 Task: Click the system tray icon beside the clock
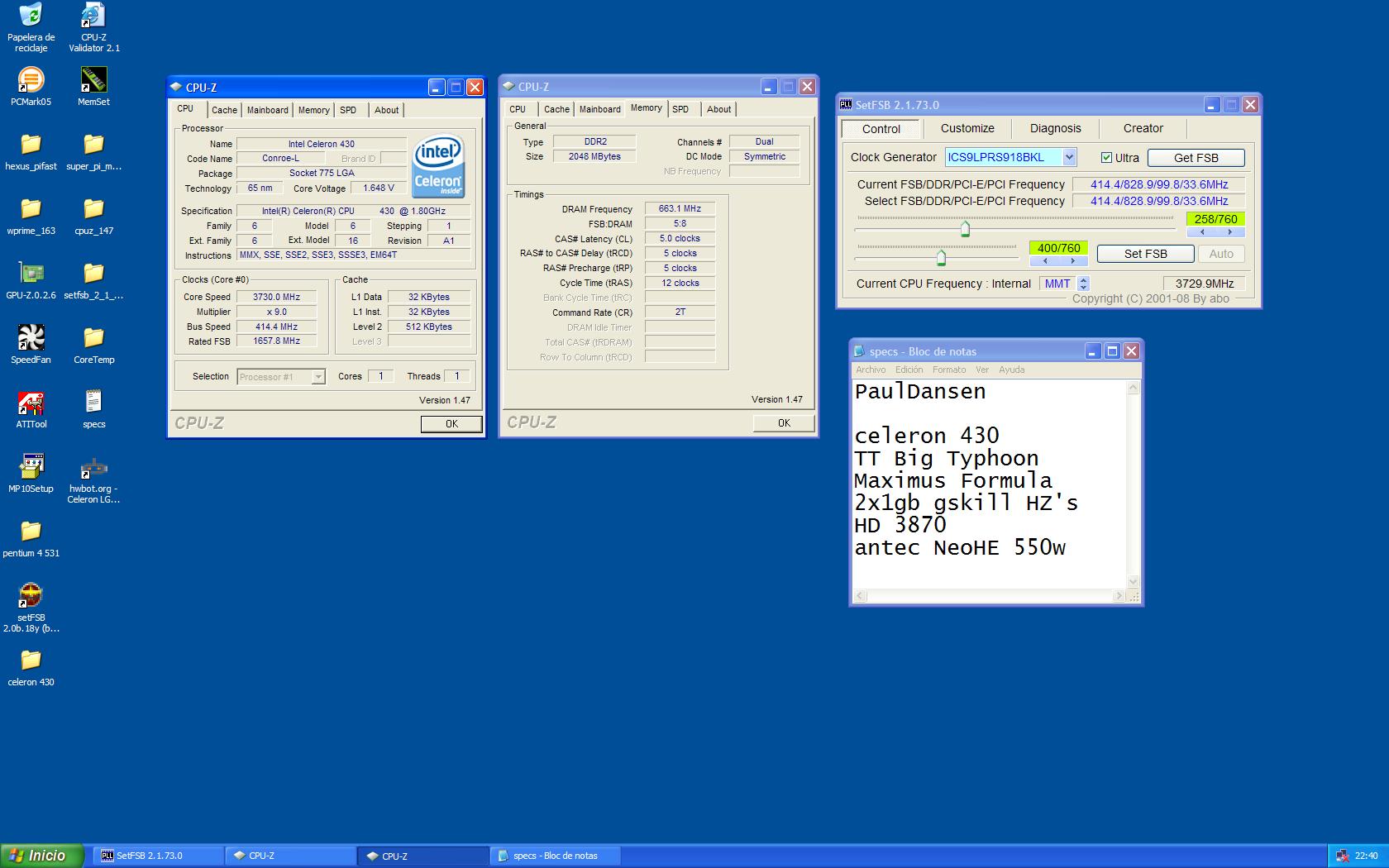[1342, 856]
